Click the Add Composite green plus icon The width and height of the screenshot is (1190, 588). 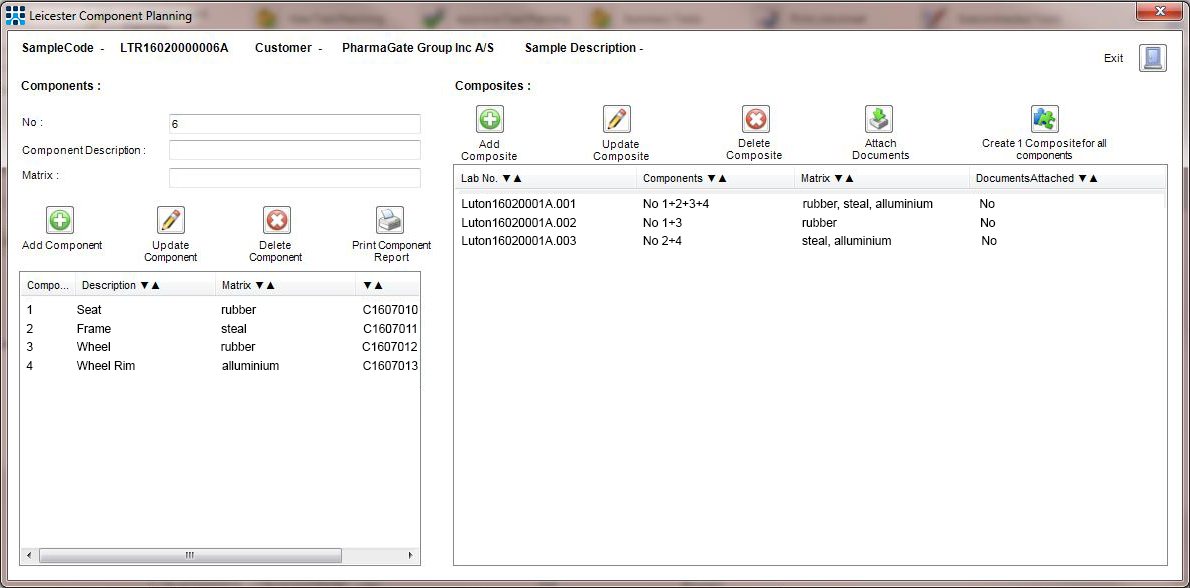[x=490, y=120]
